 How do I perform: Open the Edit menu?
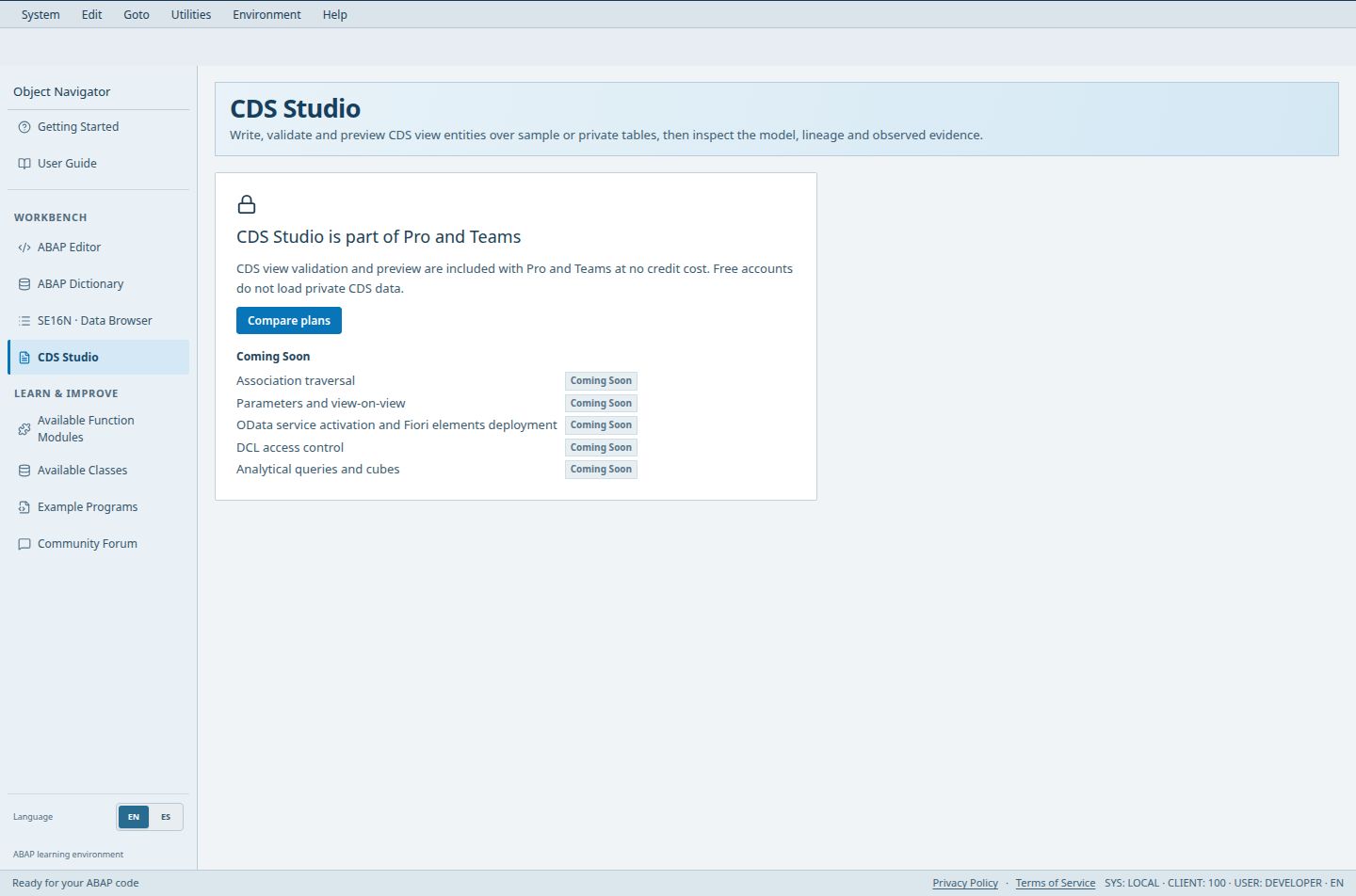[x=91, y=14]
